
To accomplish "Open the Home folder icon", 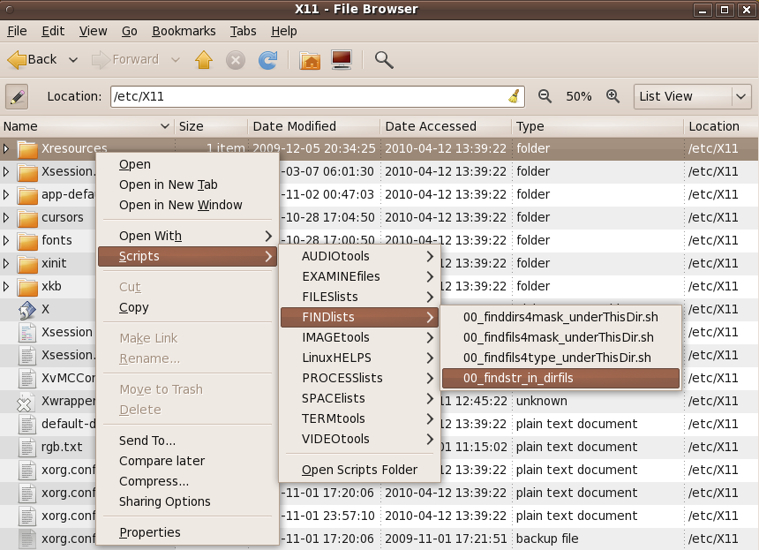I will (310, 60).
